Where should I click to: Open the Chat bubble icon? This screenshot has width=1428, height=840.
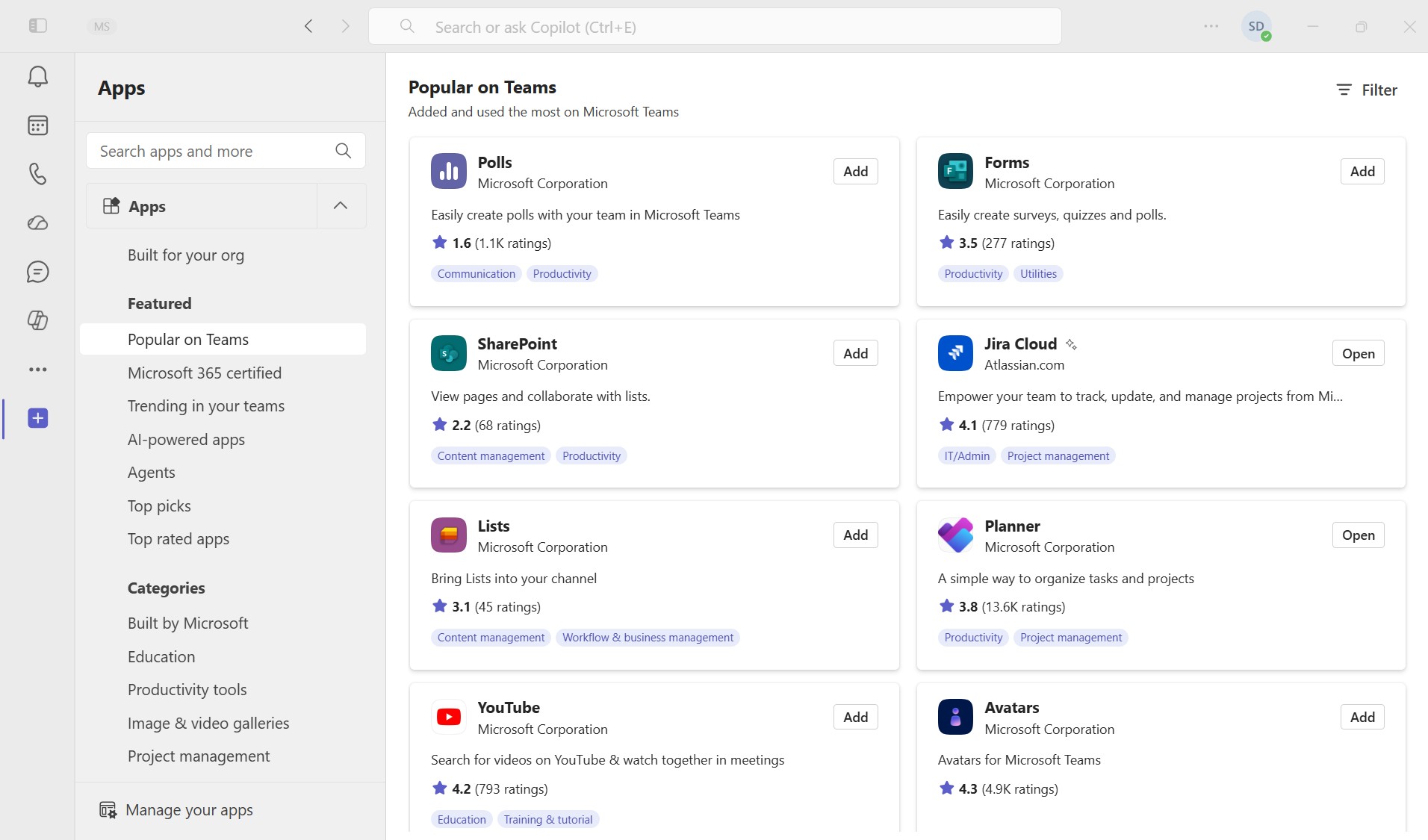37,272
